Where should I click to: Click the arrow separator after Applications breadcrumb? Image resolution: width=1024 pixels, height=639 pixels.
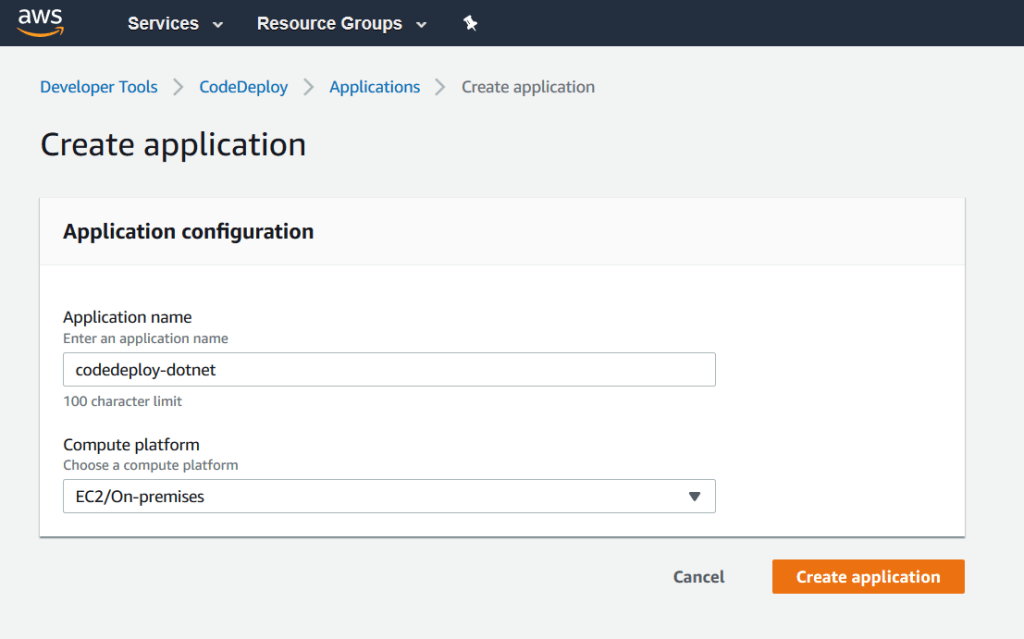pyautogui.click(x=441, y=87)
